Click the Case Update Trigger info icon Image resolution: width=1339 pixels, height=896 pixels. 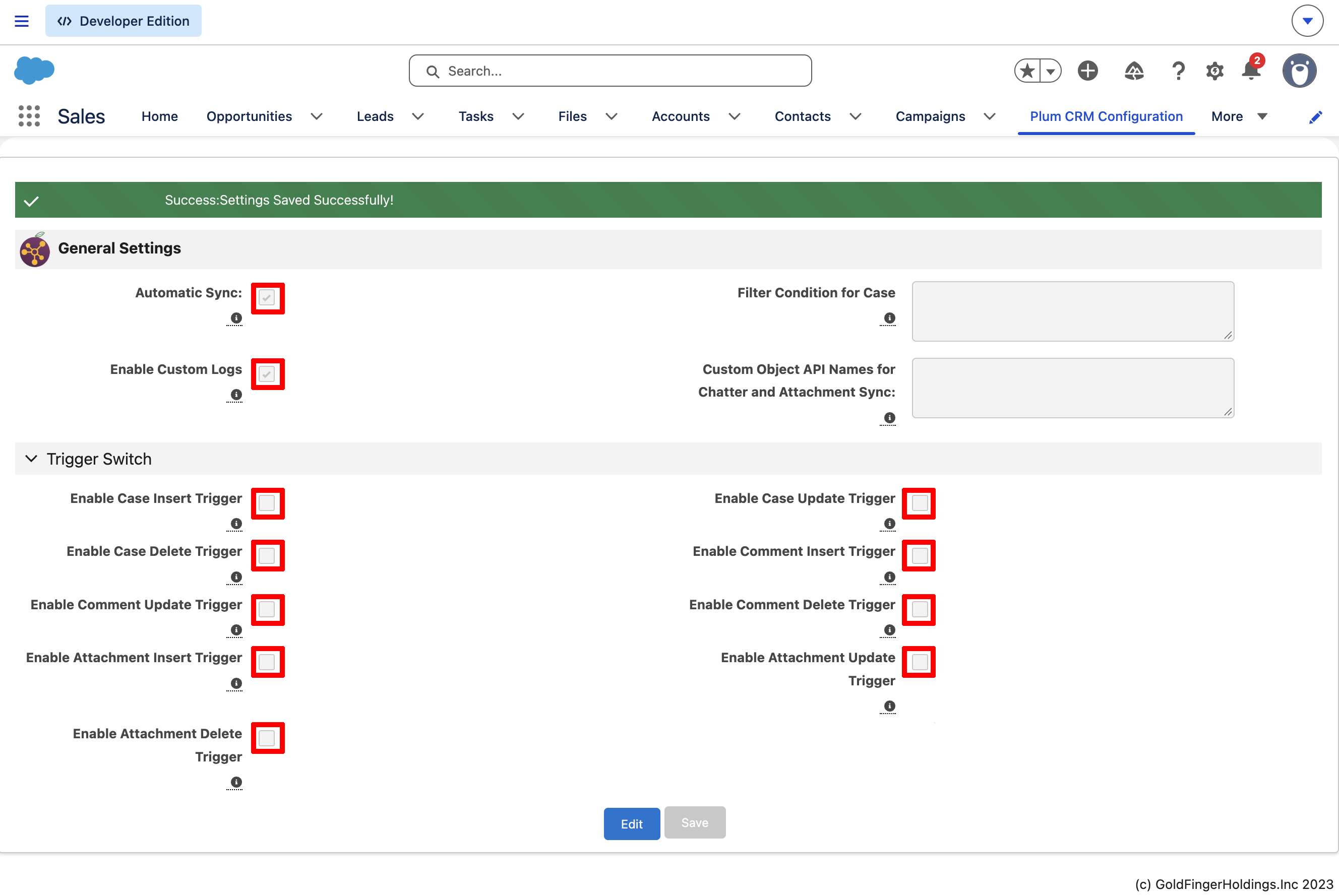pos(889,524)
